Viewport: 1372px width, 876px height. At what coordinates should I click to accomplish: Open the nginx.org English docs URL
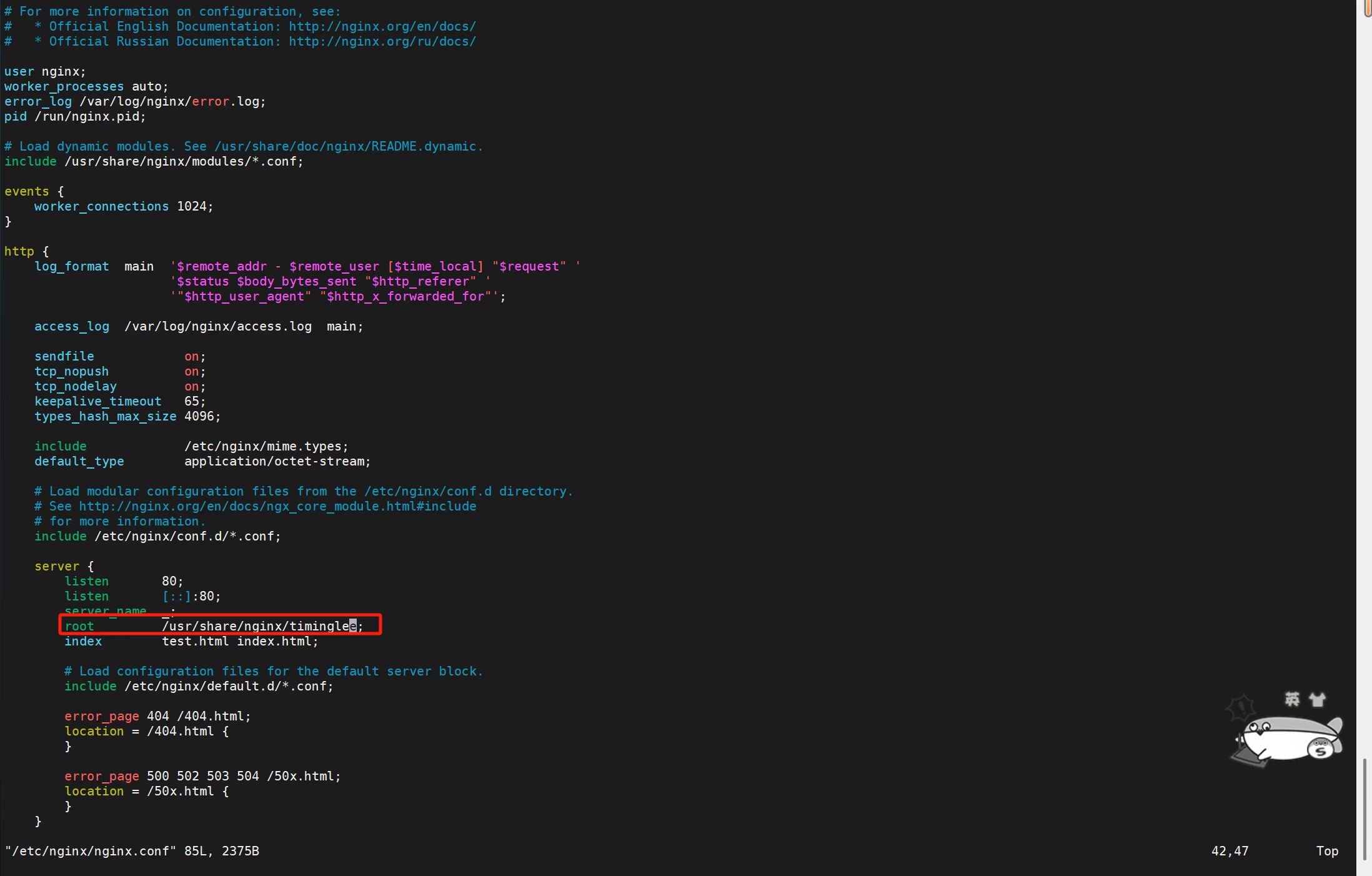click(382, 27)
